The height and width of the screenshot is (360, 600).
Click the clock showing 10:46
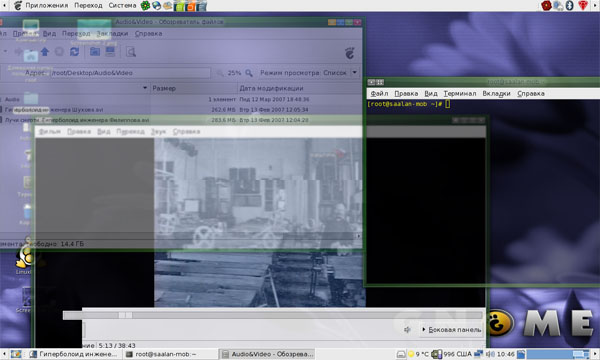coord(505,354)
